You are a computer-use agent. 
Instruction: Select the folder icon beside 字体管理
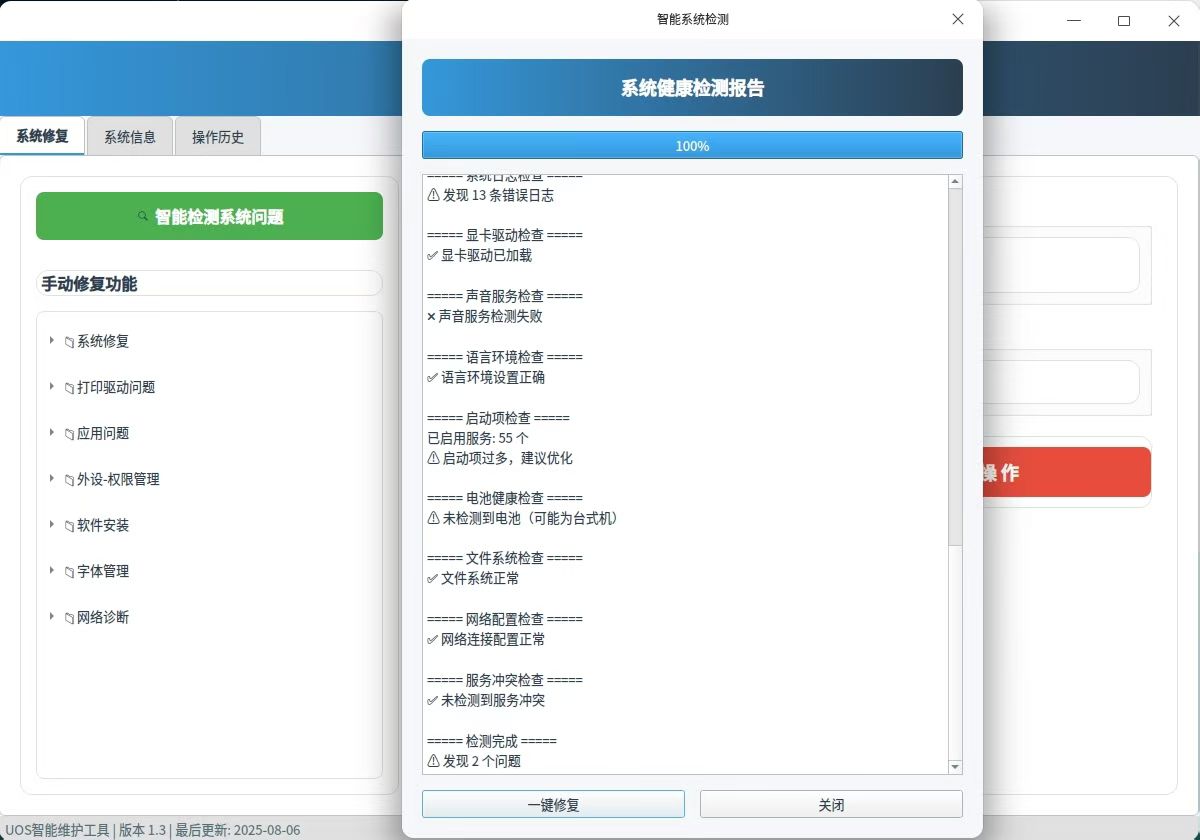tap(69, 572)
